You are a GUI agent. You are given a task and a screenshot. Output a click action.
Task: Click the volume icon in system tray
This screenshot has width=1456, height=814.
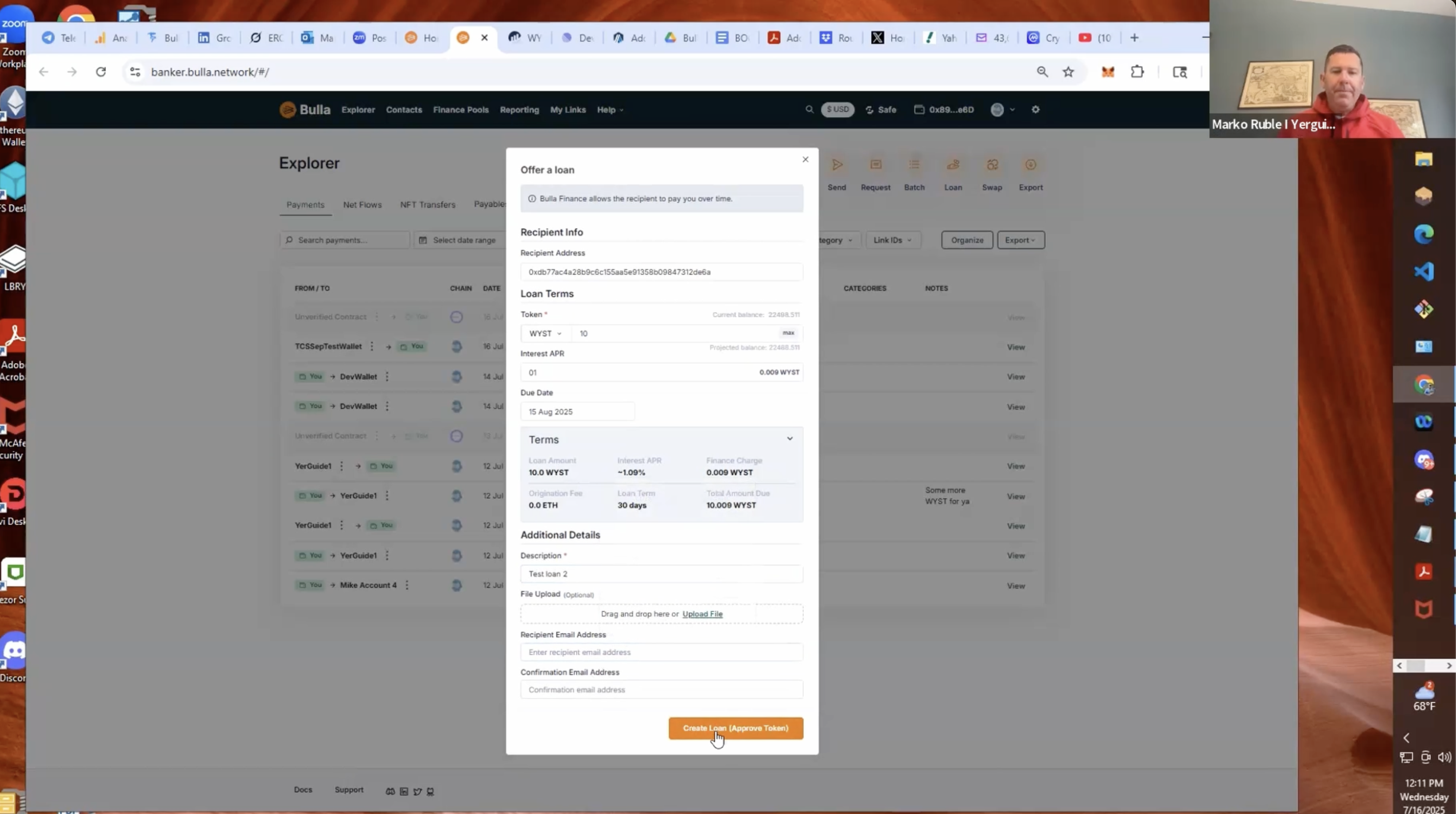[1444, 757]
